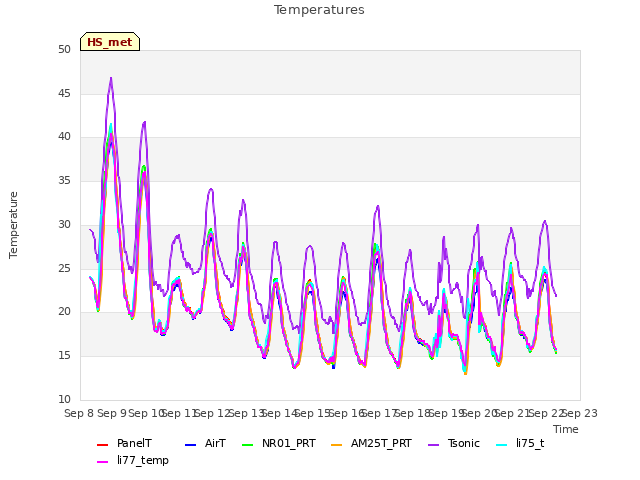
Task: Click the 20 y-axis tick label
Action: click(x=64, y=311)
